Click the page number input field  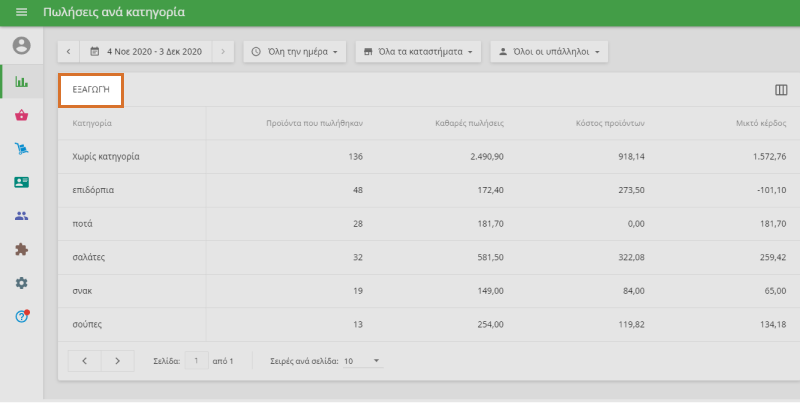click(197, 360)
